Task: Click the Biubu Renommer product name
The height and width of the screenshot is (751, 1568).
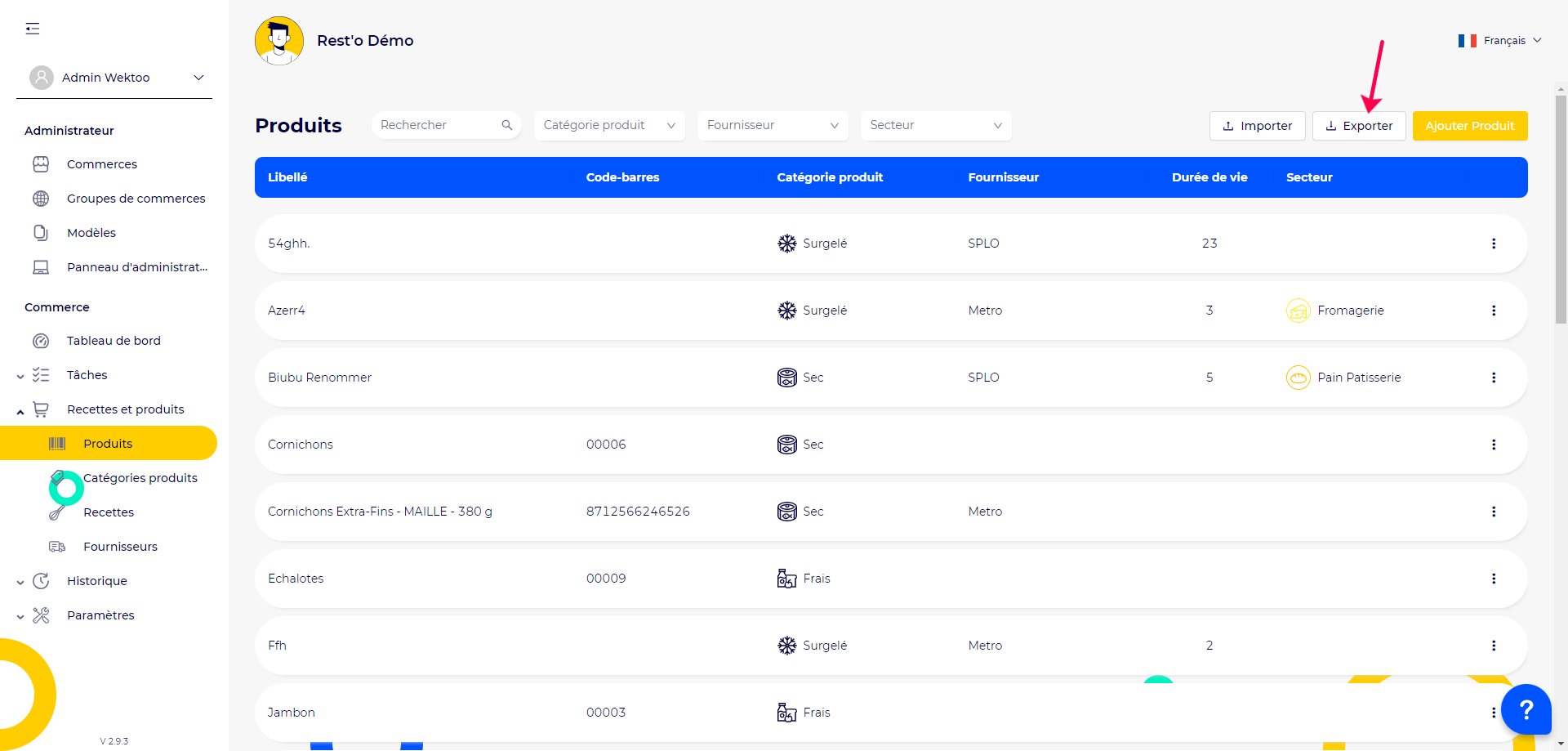Action: click(x=319, y=378)
